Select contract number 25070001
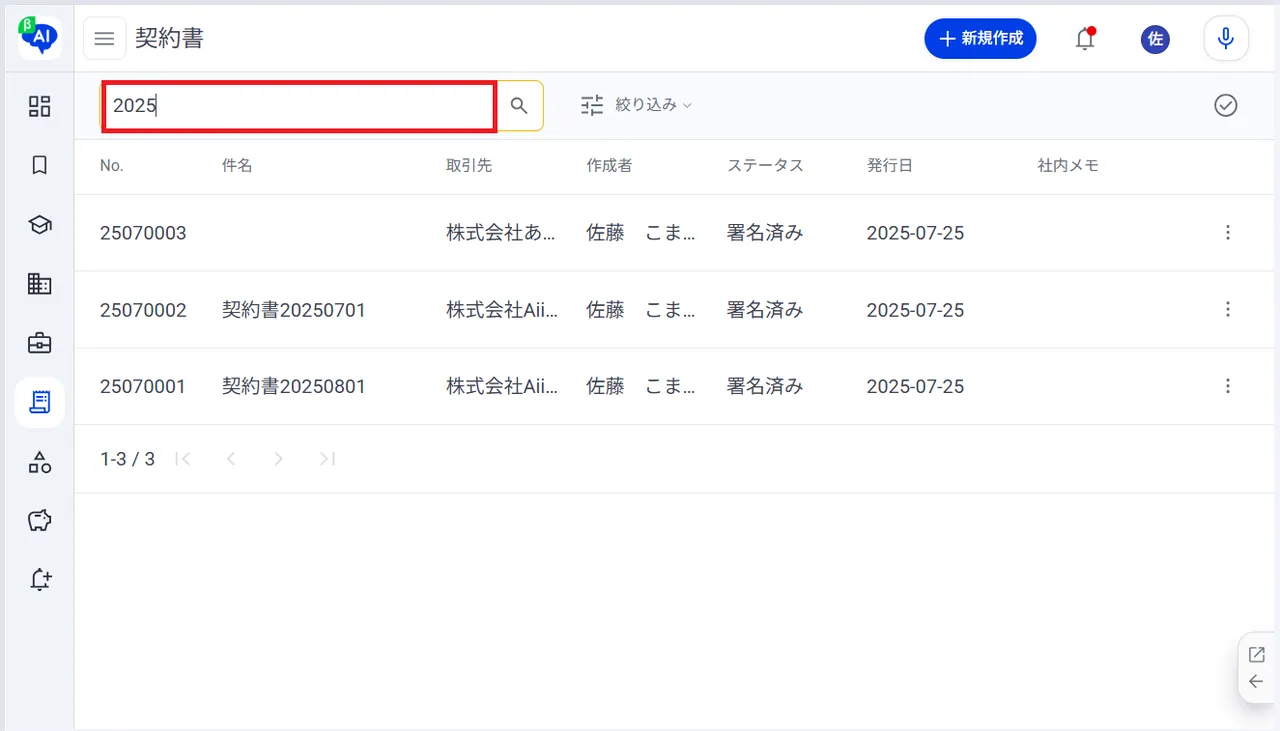This screenshot has width=1280, height=731. (143, 386)
